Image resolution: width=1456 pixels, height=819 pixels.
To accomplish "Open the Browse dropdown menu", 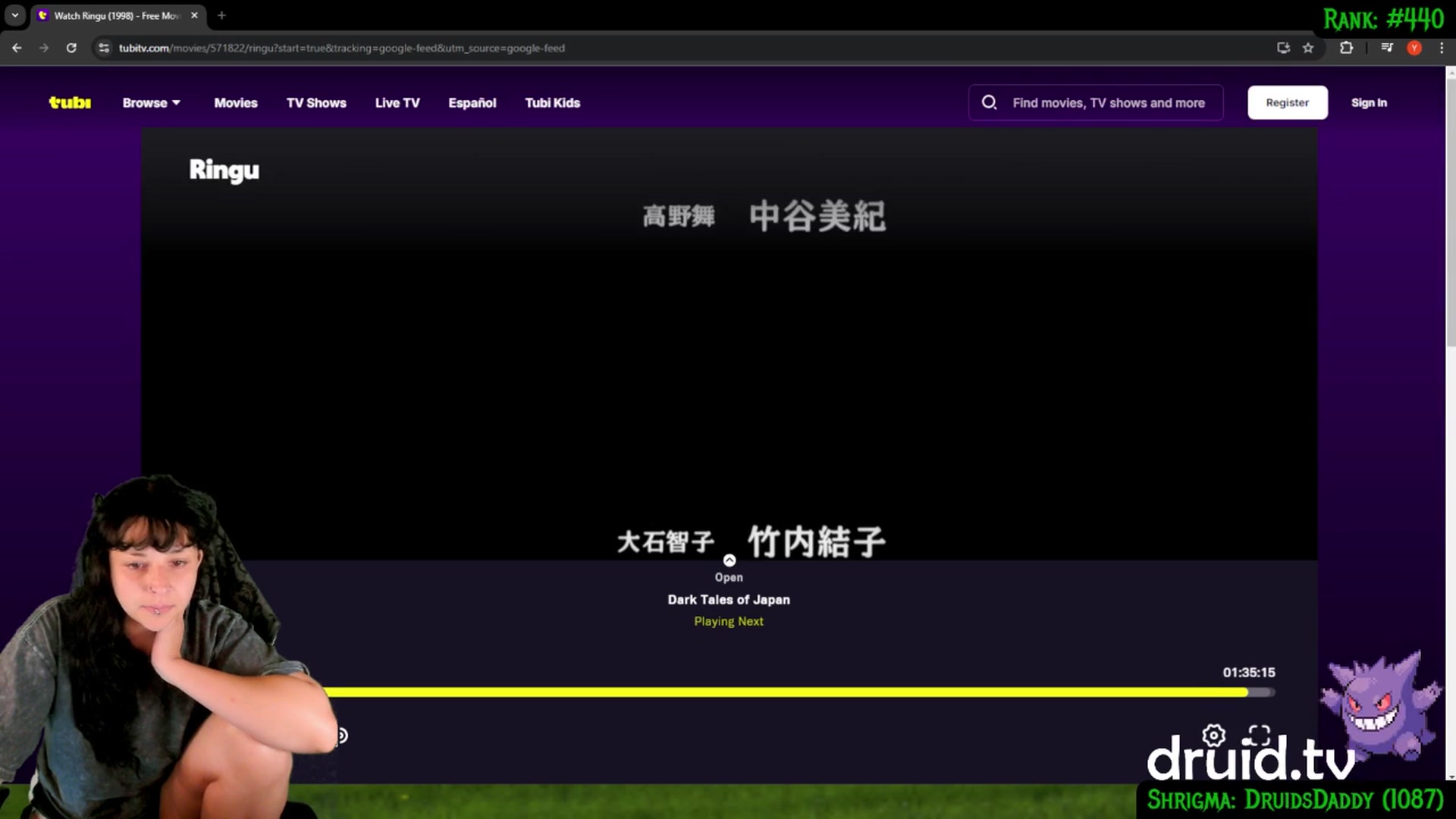I will click(x=152, y=102).
